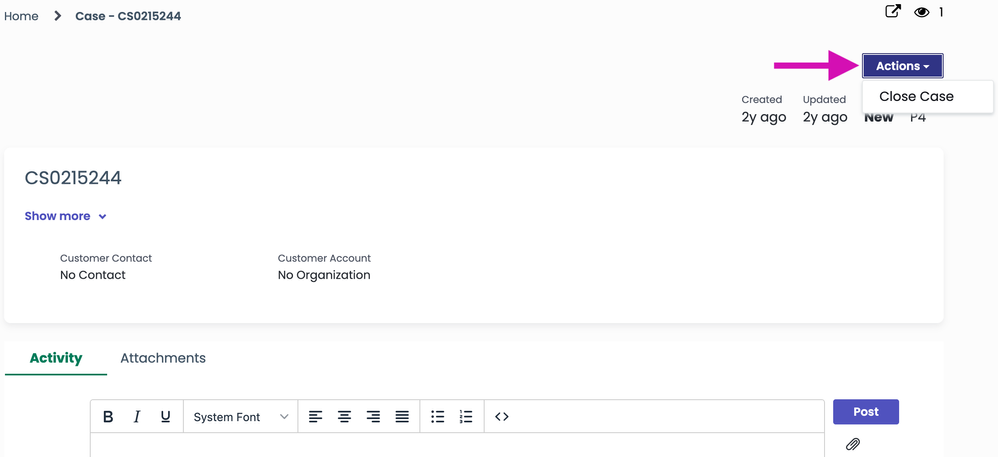Insert a bulleted list
This screenshot has width=998, height=457.
tap(437, 417)
